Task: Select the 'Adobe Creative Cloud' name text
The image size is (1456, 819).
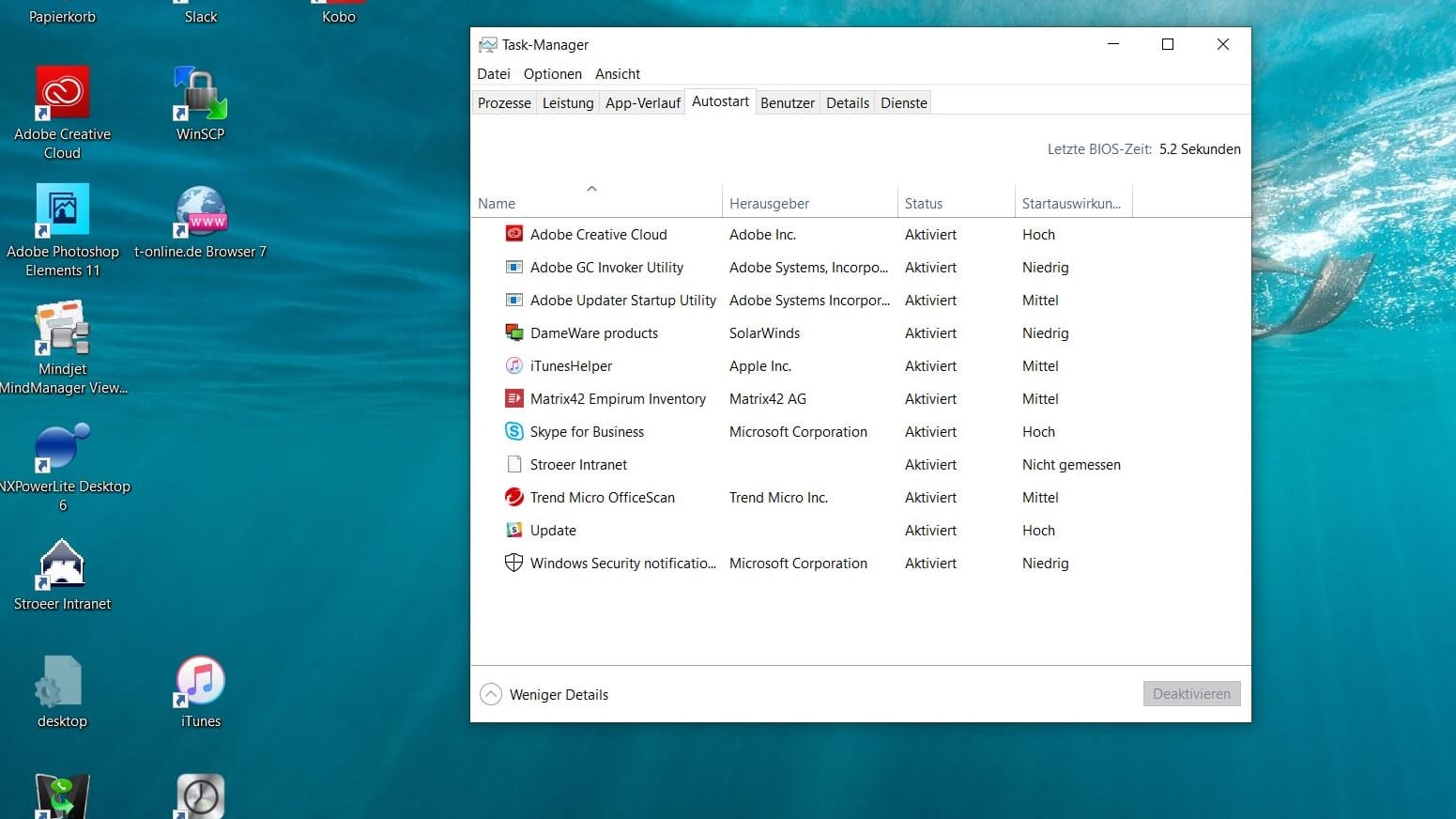Action: [599, 235]
